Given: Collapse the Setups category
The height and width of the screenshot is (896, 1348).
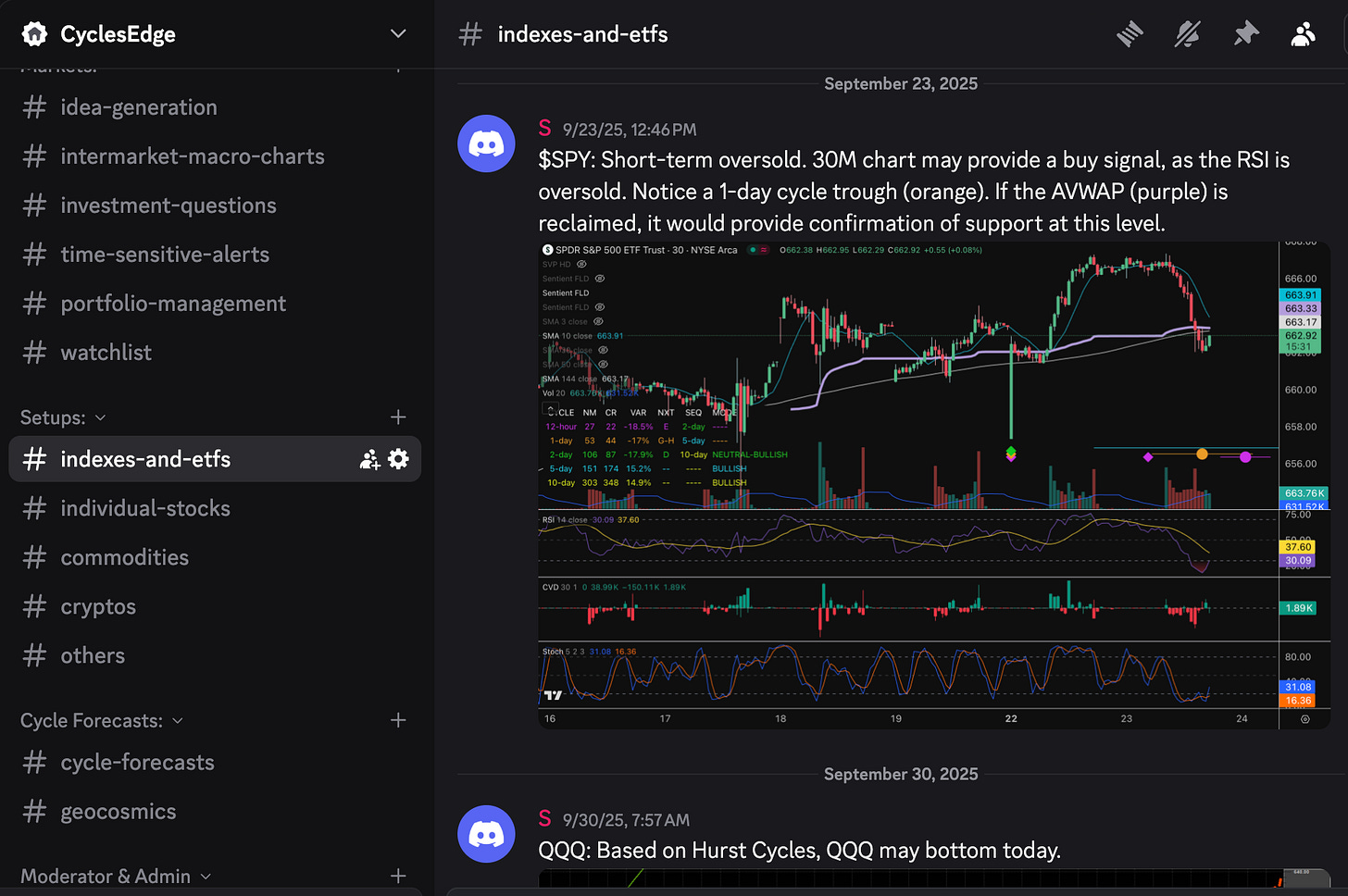Looking at the screenshot, I should (63, 417).
